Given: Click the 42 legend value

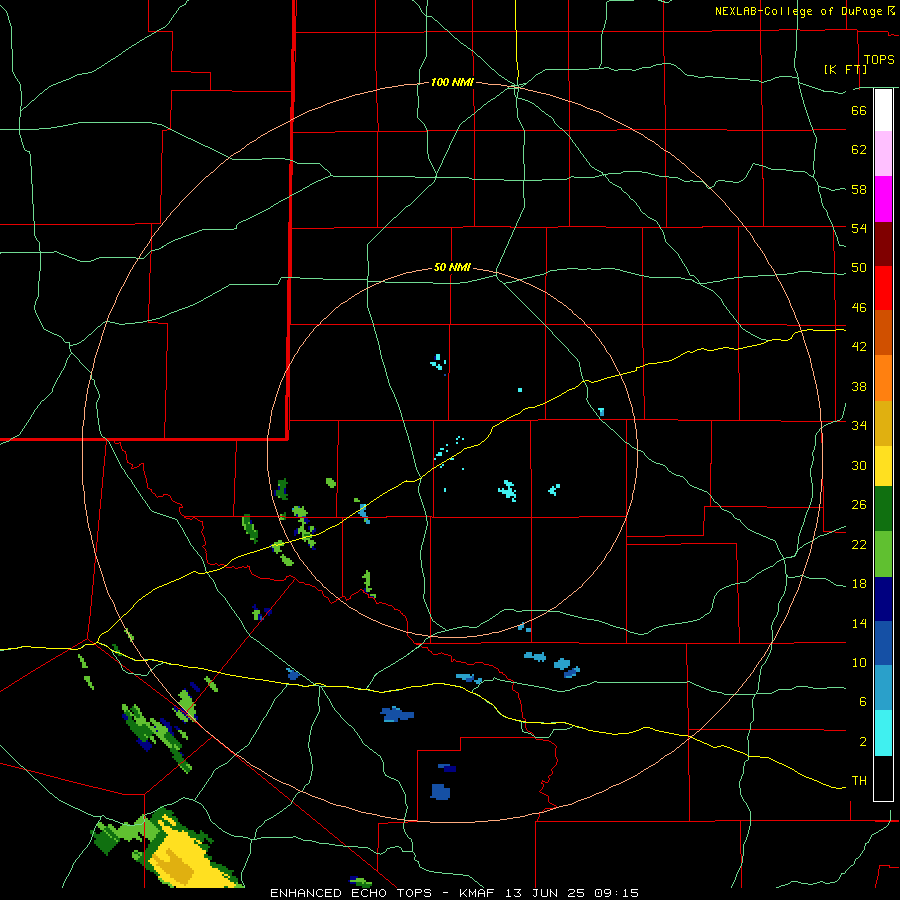Looking at the screenshot, I should click(x=859, y=347).
